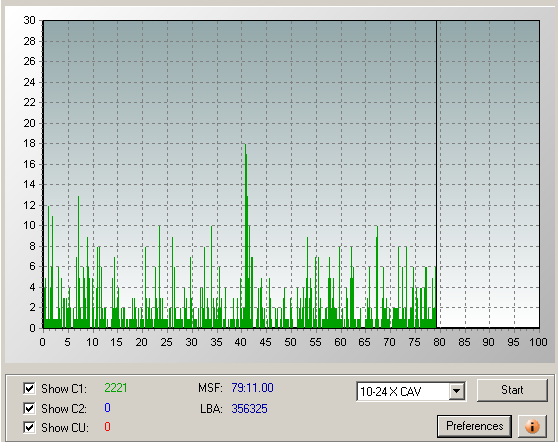Toggle the Show C2 checkbox
The image size is (558, 442).
pyautogui.click(x=29, y=408)
